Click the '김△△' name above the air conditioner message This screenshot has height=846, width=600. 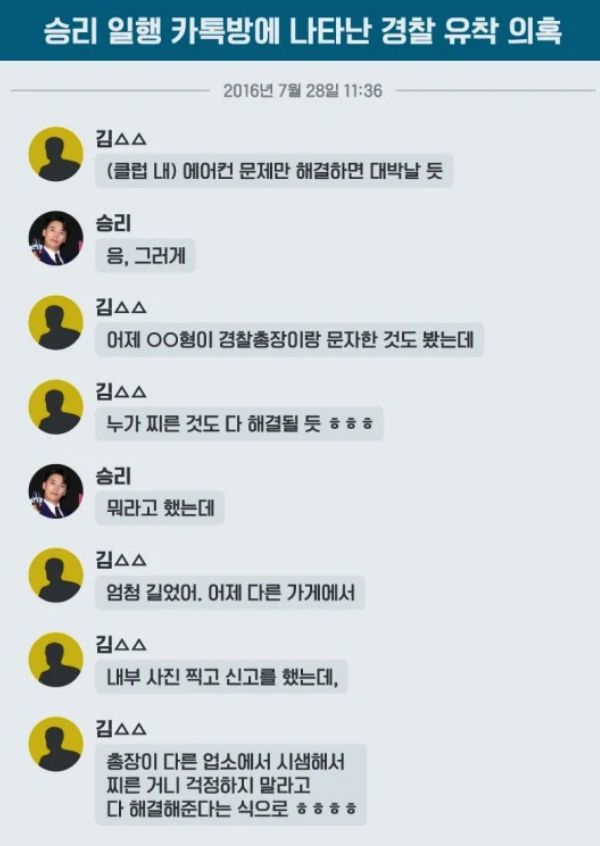tap(121, 139)
